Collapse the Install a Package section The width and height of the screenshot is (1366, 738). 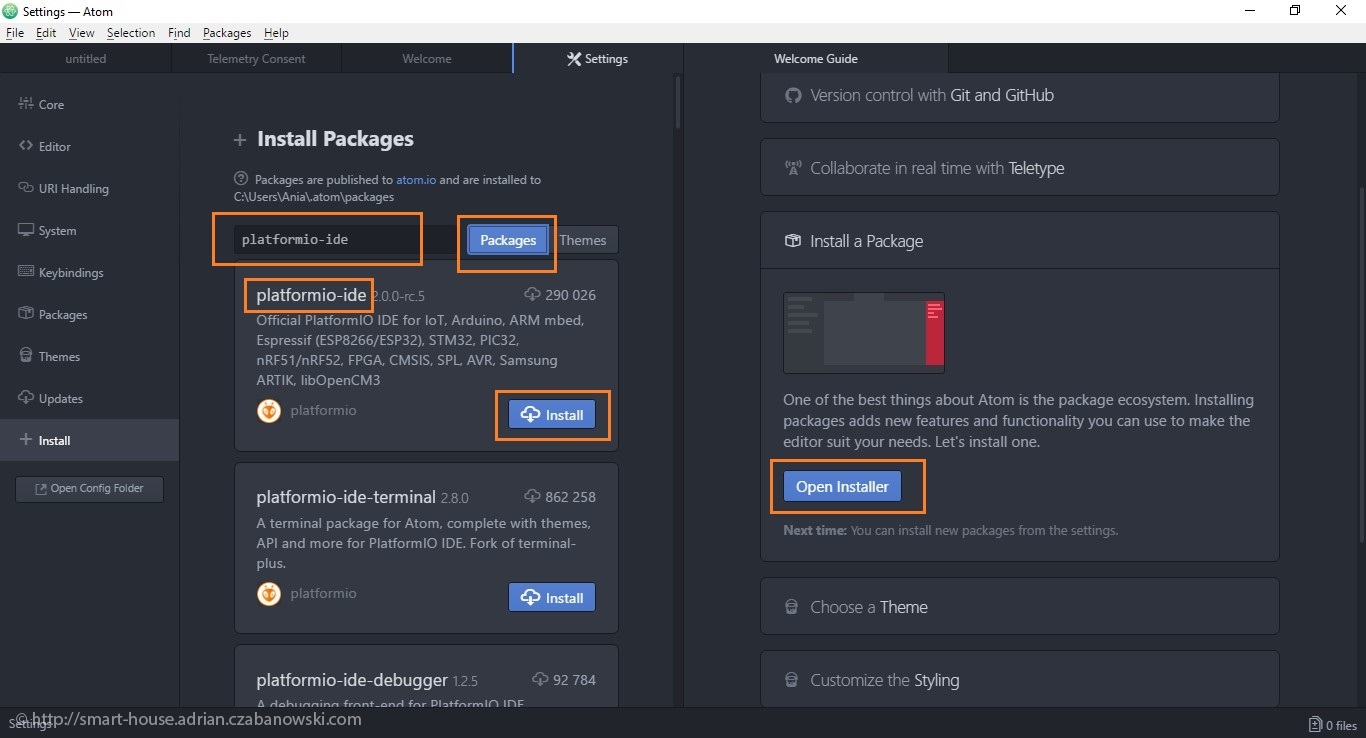point(1020,241)
